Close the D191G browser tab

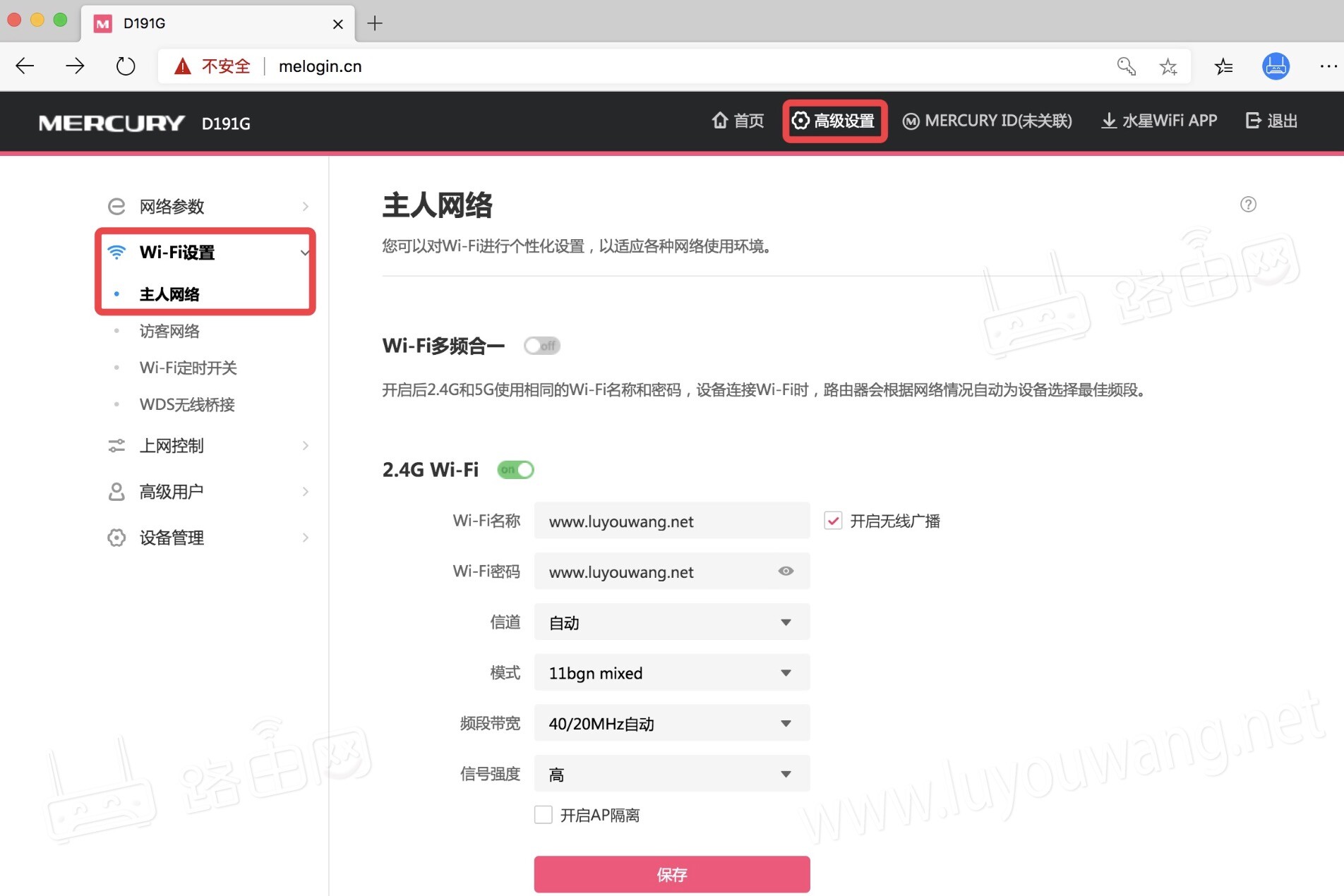click(x=338, y=24)
